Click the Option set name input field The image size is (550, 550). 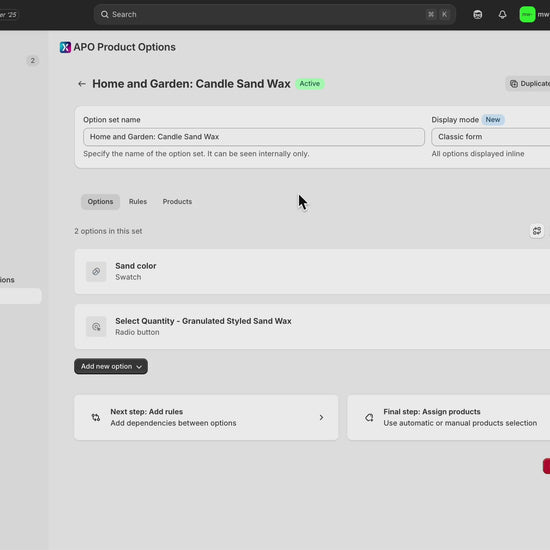pyautogui.click(x=254, y=137)
